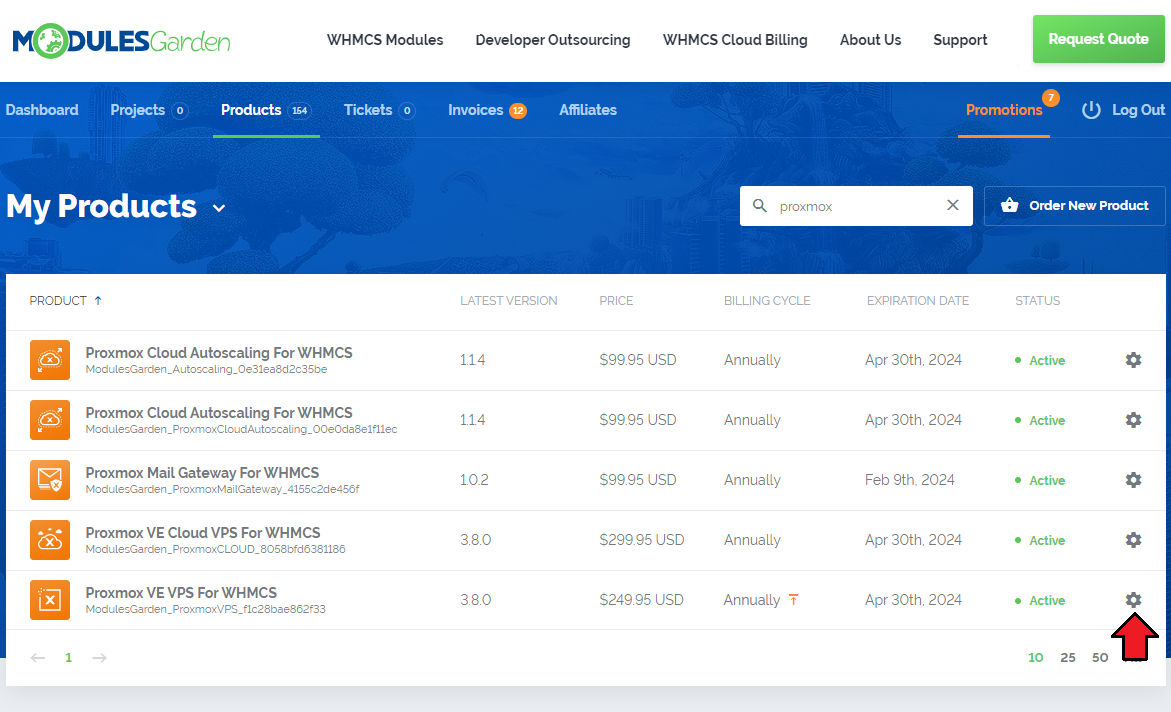Switch to Products tab
The image size is (1171, 712).
click(x=266, y=110)
